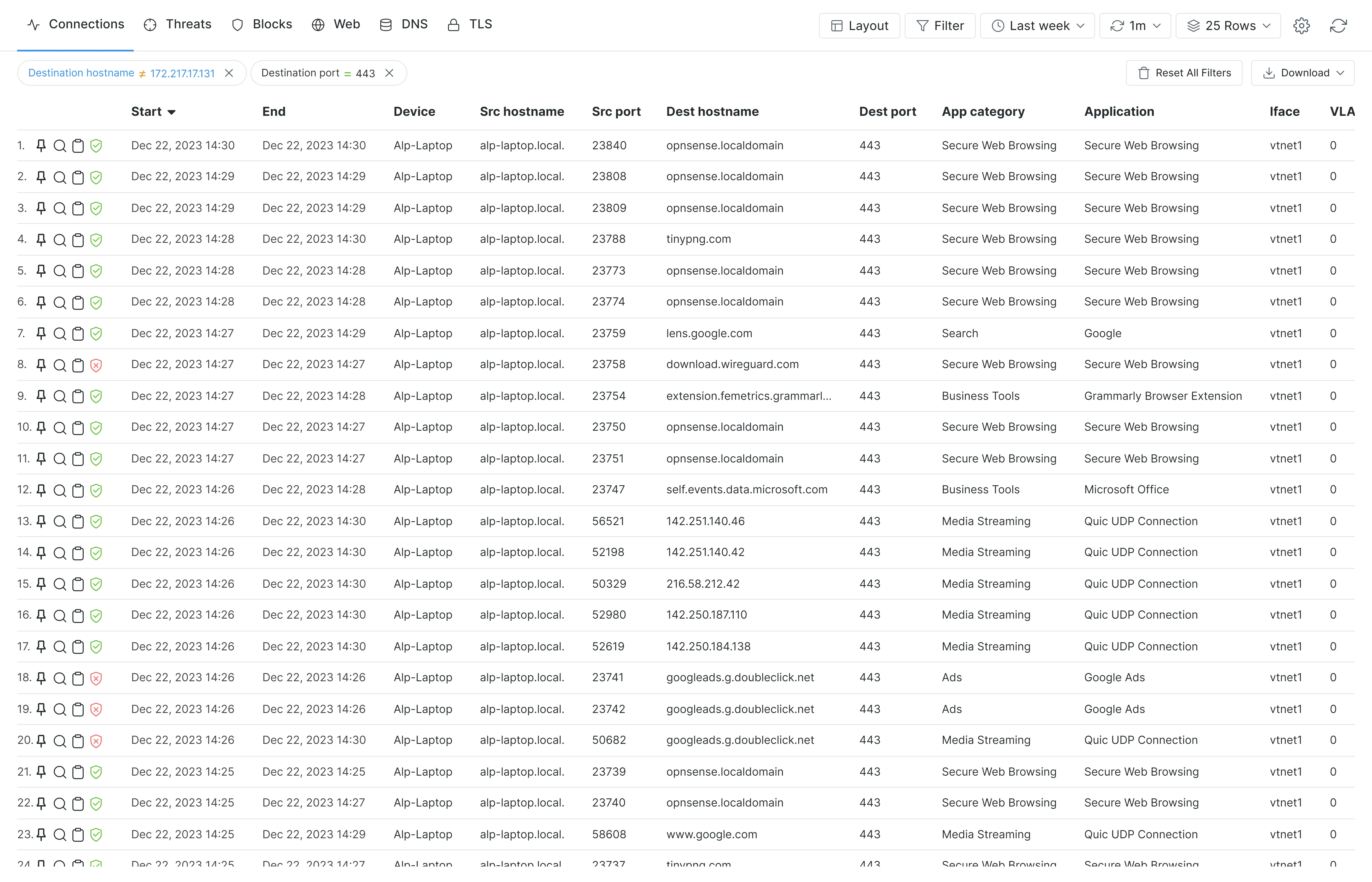Click green shield on row 17
Image resolution: width=1372 pixels, height=882 pixels.
pos(96,647)
